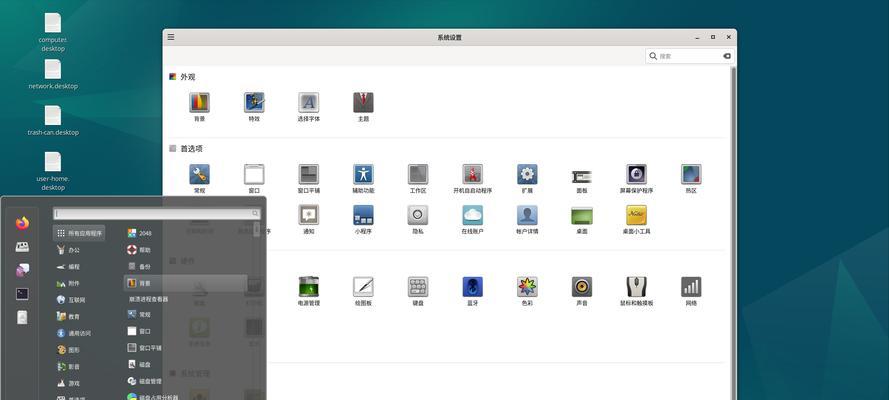Launch Firefox from the menu favorites

pyautogui.click(x=22, y=223)
